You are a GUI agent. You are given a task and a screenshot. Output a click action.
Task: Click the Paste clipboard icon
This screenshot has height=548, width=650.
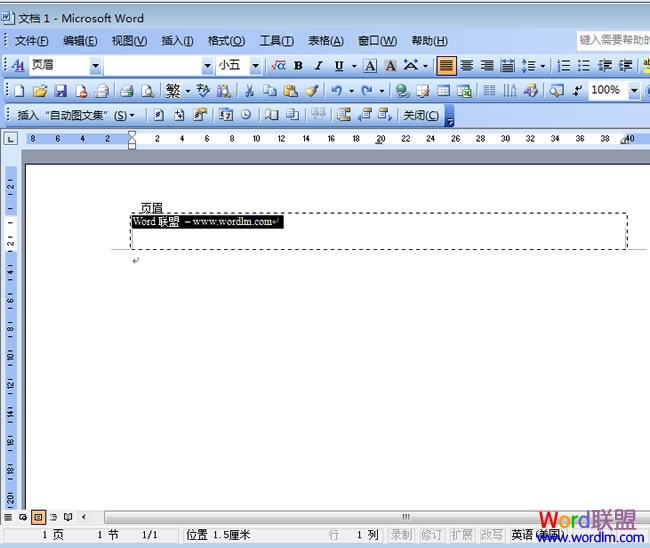(x=291, y=90)
